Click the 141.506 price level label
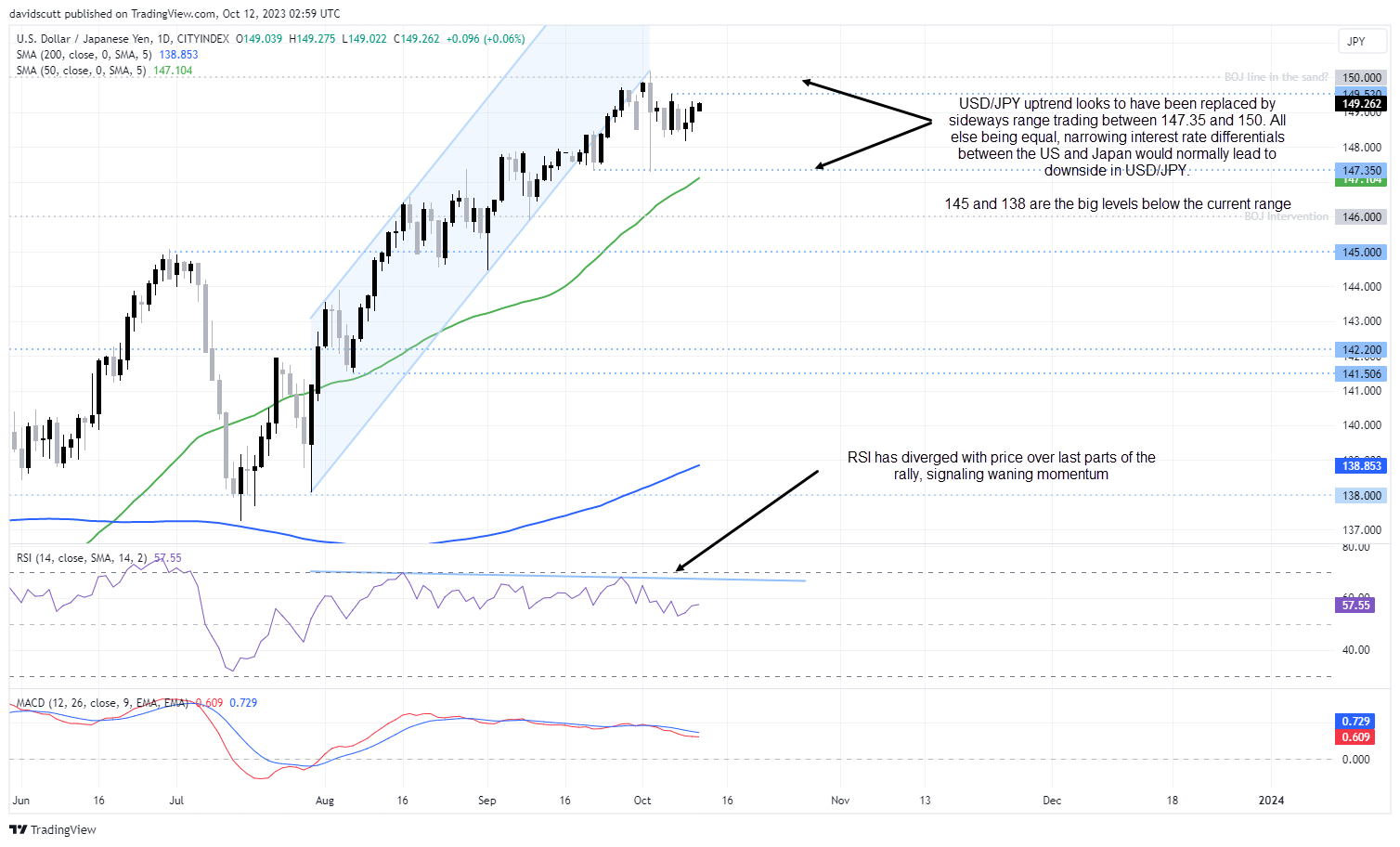Image resolution: width=1400 pixels, height=847 pixels. click(x=1362, y=373)
